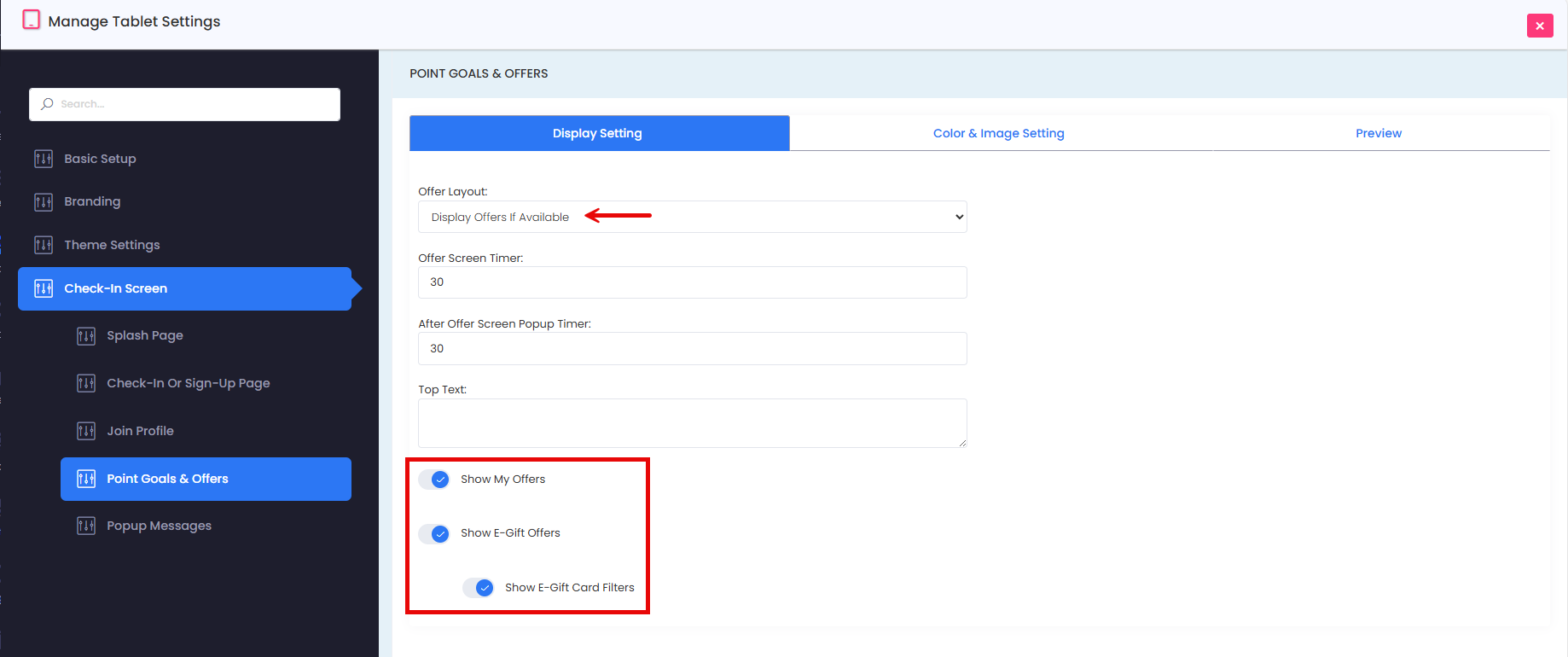Screen dimensions: 1568x657
Task: Click the Branding sliders icon
Action: pyautogui.click(x=44, y=202)
